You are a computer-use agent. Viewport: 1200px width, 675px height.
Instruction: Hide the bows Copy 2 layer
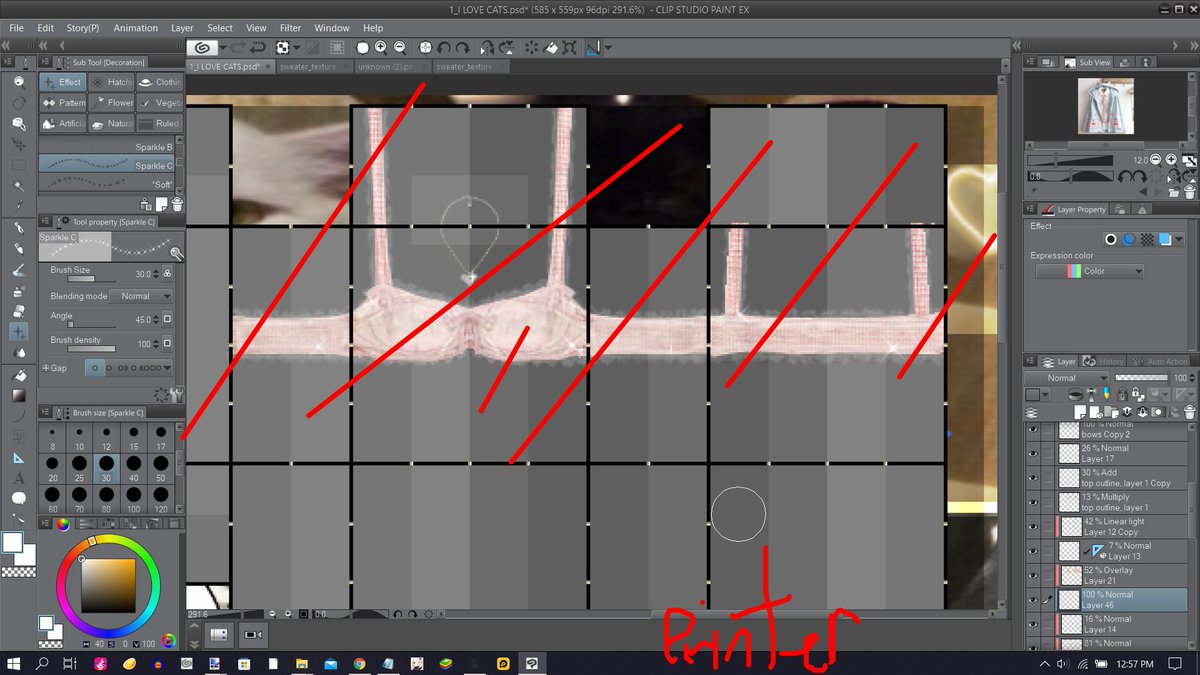tap(1033, 430)
